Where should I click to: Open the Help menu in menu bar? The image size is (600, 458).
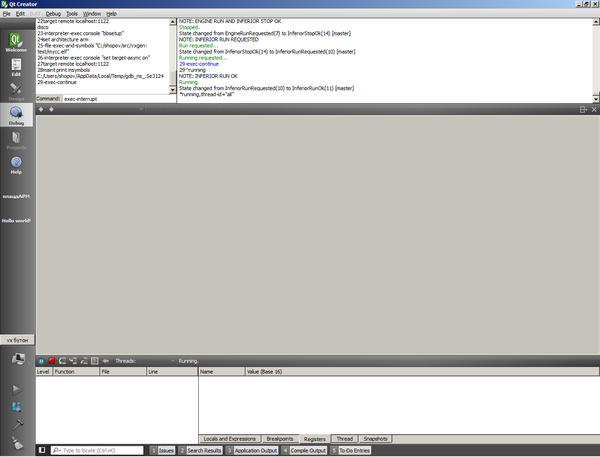click(x=111, y=13)
